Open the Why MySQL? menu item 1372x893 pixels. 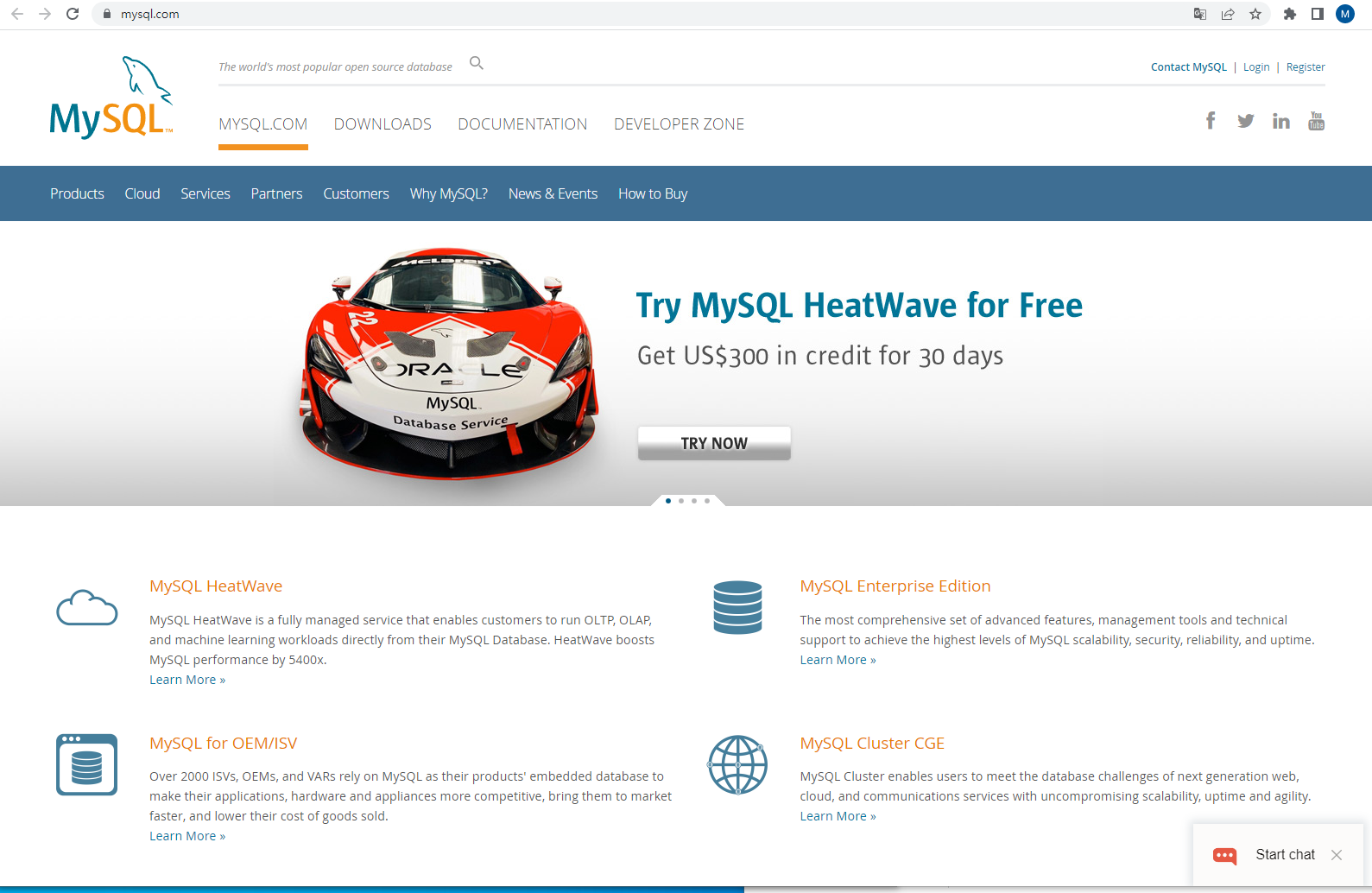(x=449, y=193)
